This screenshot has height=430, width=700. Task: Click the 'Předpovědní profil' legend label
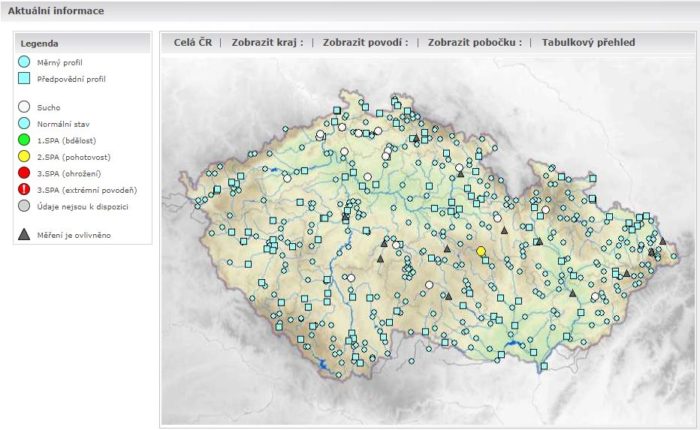tap(71, 79)
